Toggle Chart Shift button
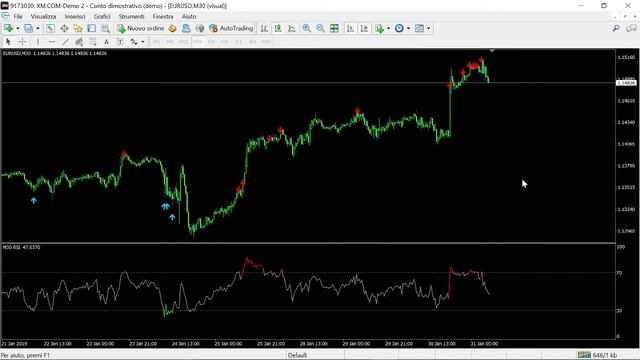 click(364, 28)
